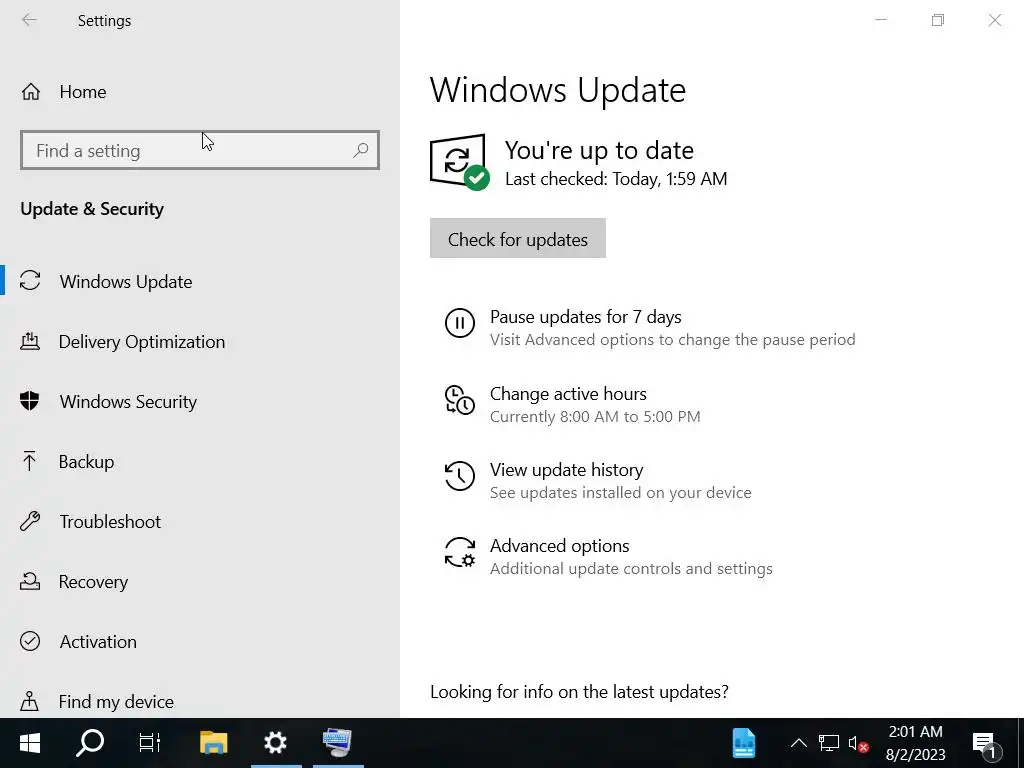The width and height of the screenshot is (1024, 768).
Task: Click the Windows Security shield icon
Action: [30, 401]
